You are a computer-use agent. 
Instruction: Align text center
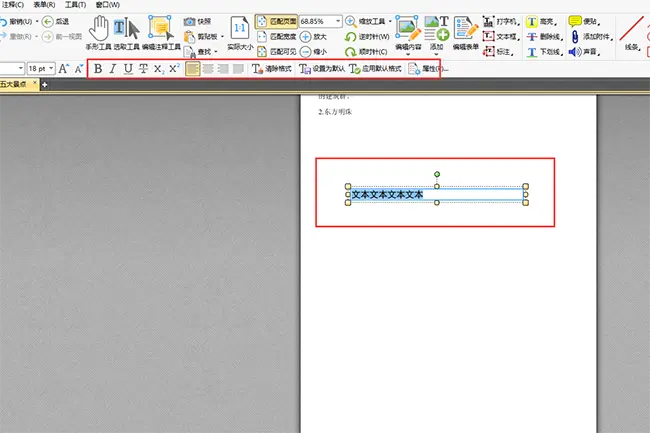208,69
